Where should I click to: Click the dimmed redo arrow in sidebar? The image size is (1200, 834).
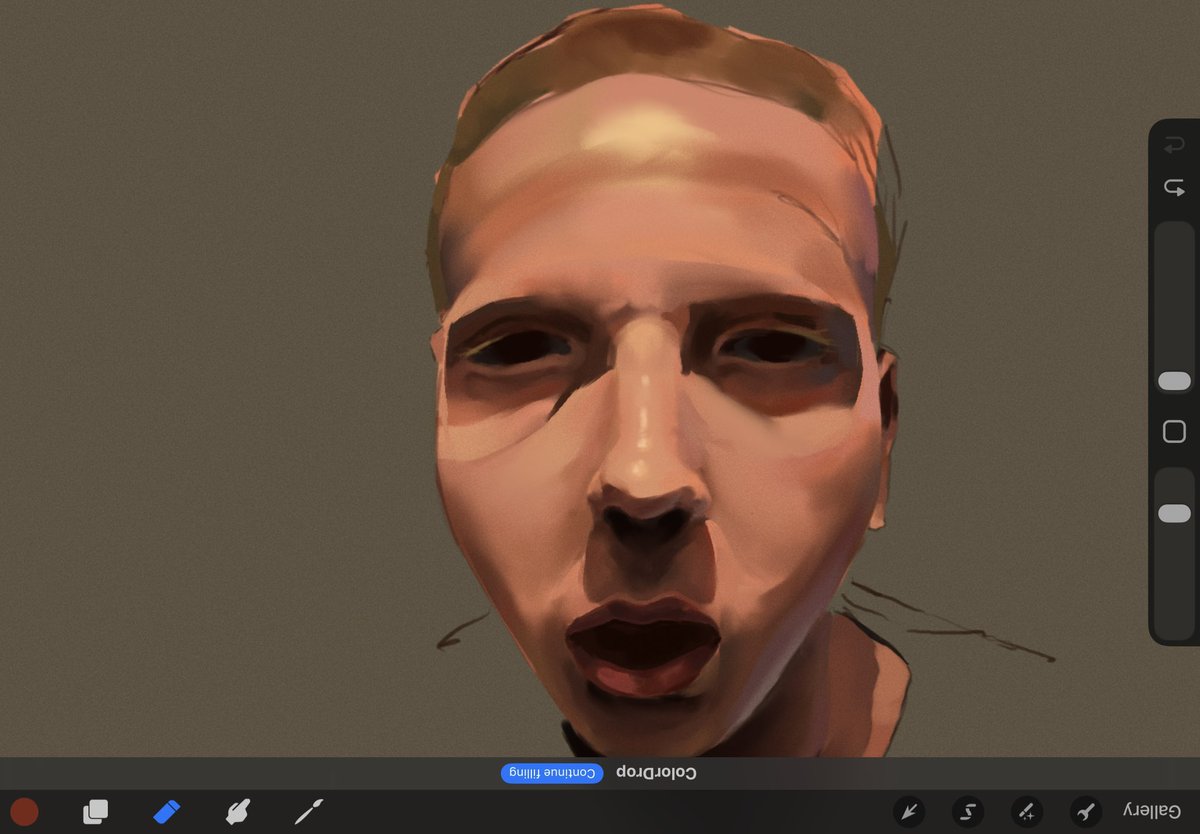[x=1174, y=147]
